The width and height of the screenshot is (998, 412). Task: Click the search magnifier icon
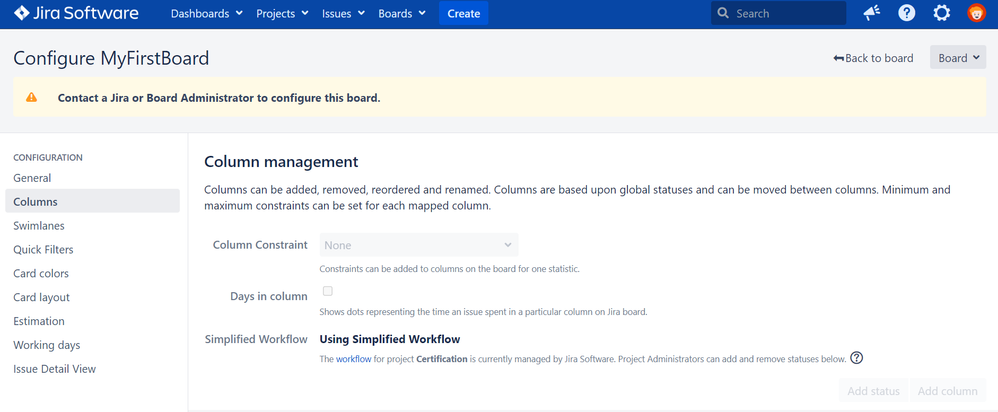722,13
